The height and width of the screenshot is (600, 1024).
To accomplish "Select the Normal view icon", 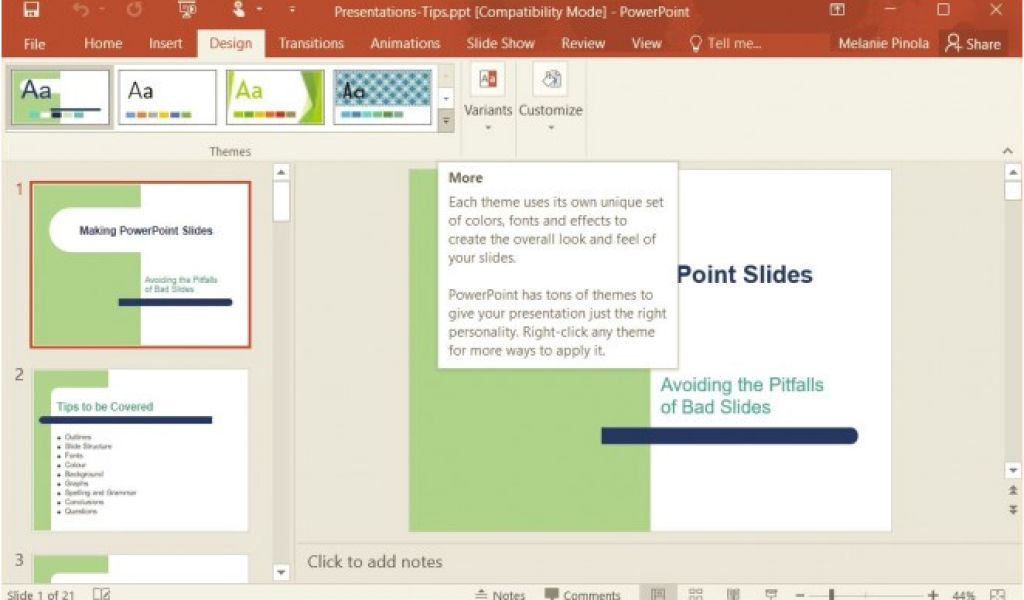I will pos(658,591).
